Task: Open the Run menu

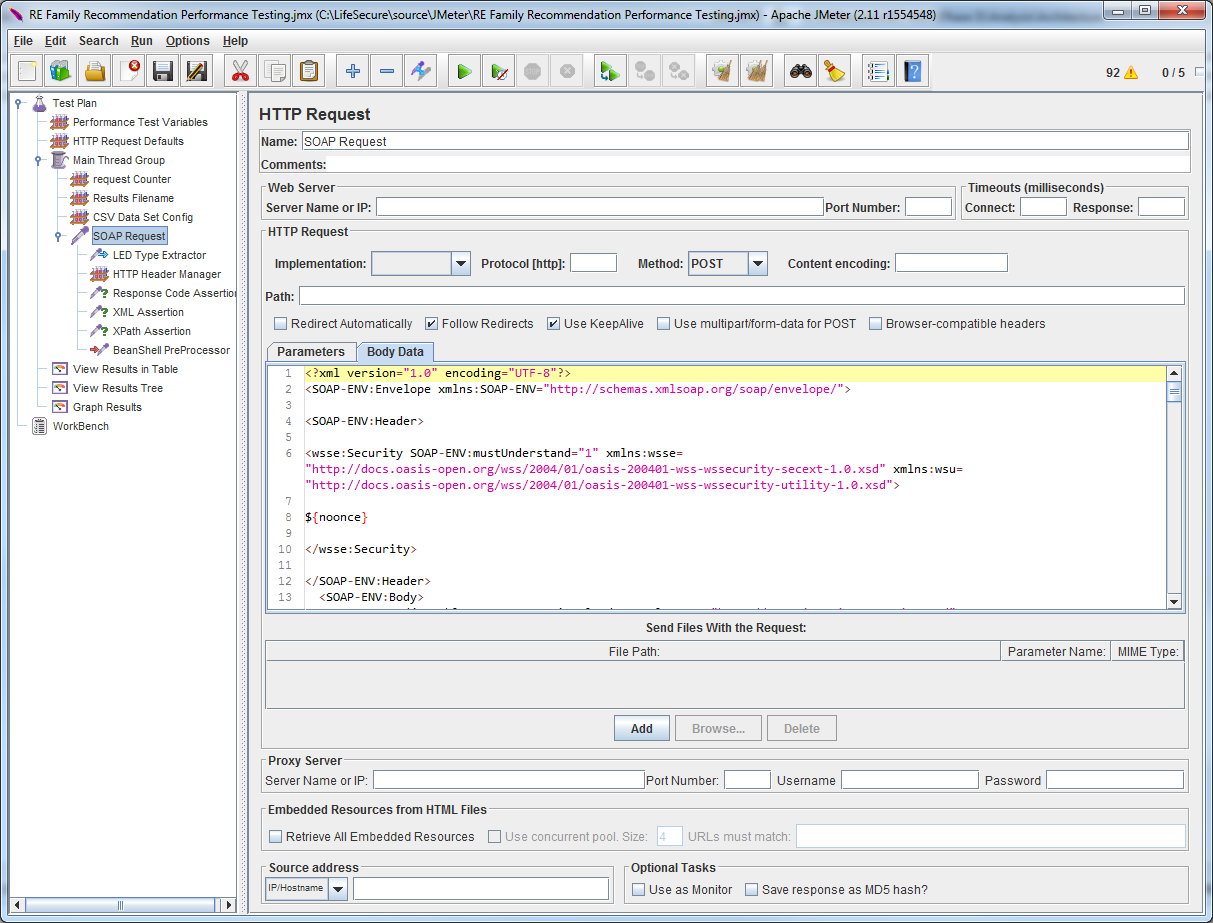Action: click(x=141, y=41)
